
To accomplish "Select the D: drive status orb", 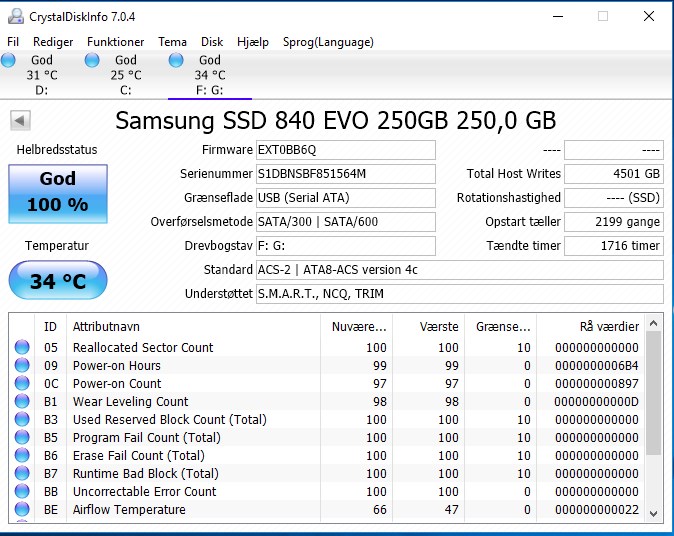I will (8, 60).
